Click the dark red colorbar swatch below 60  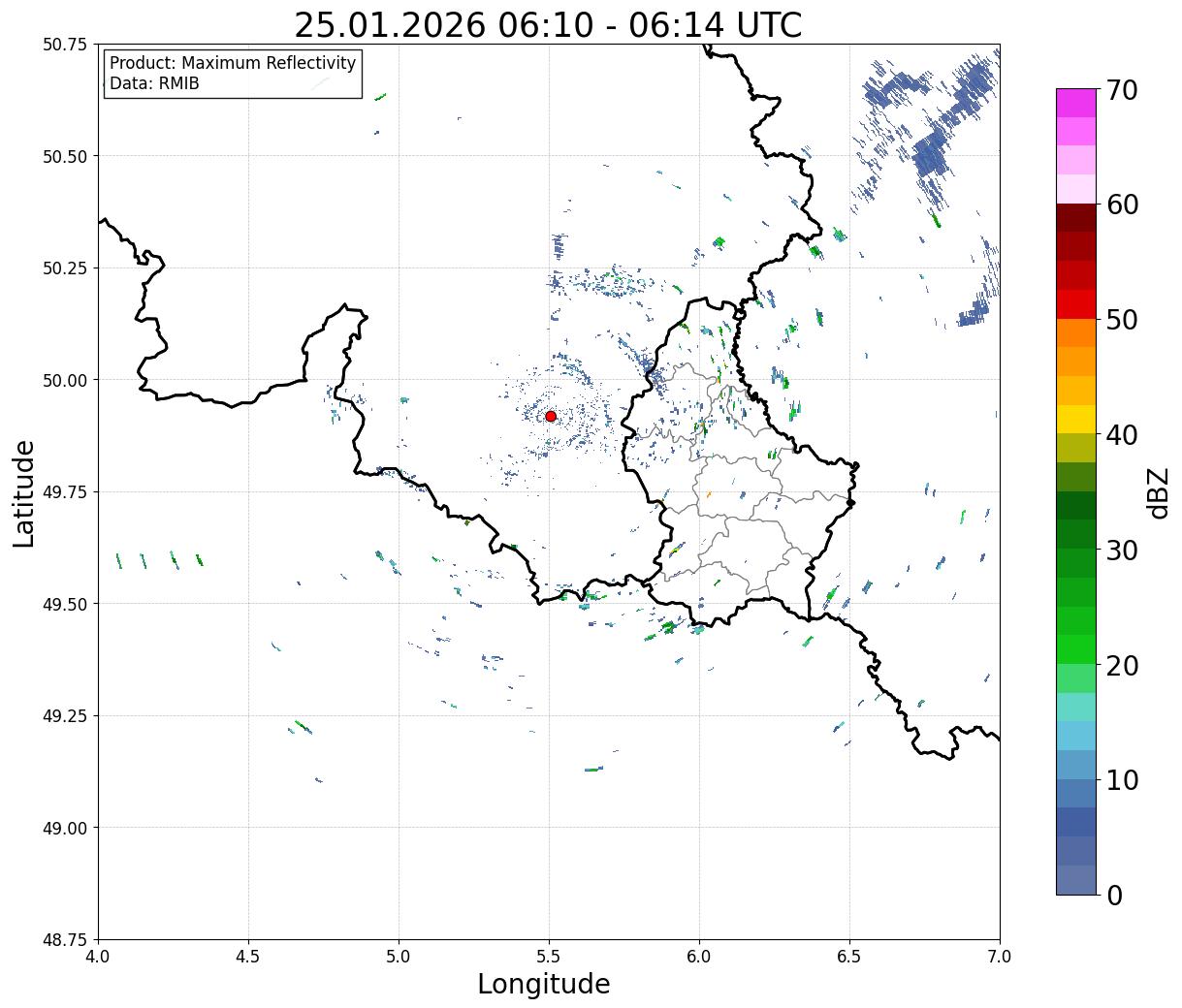pos(1076,218)
